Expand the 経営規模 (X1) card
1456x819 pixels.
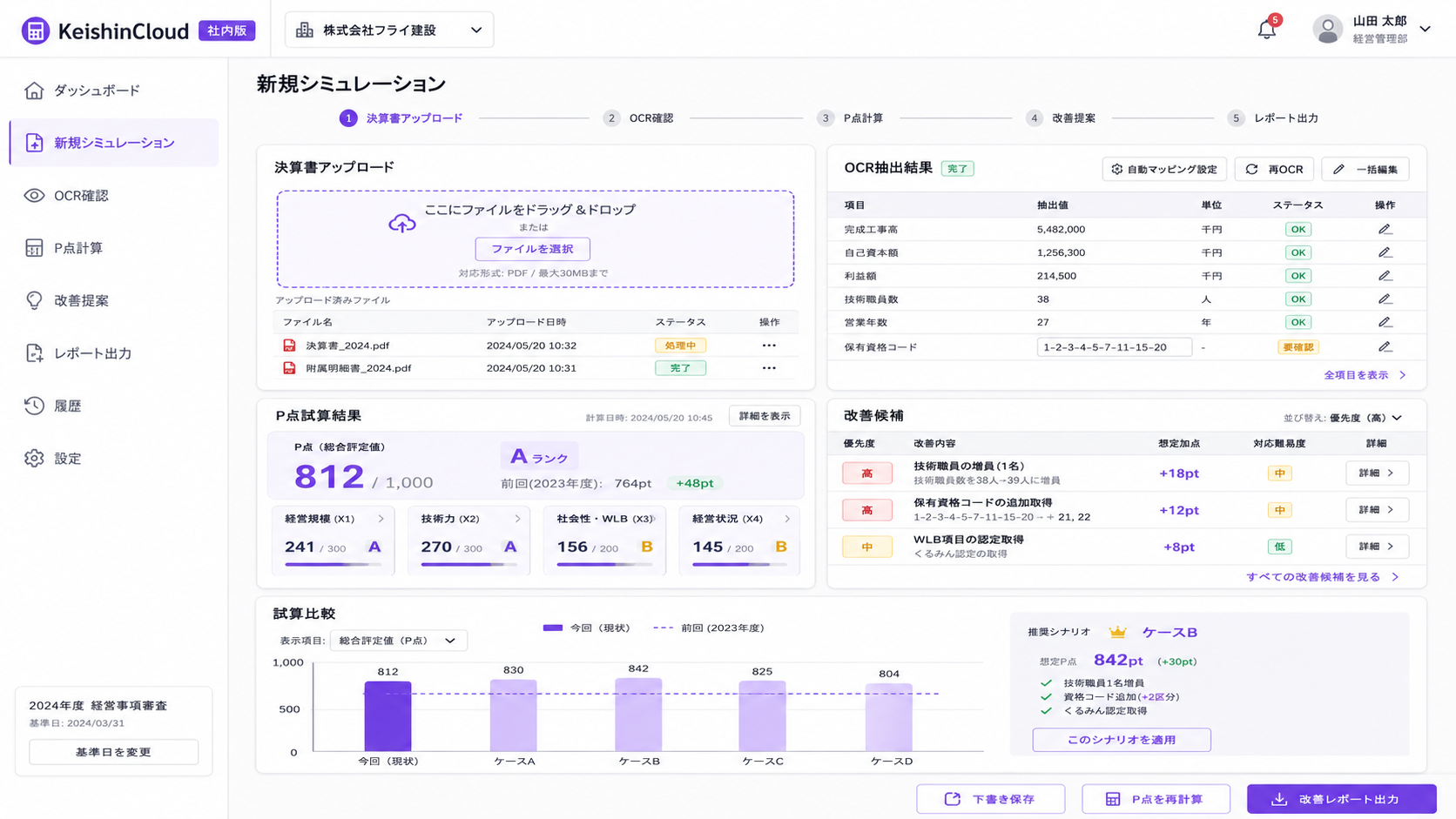coord(381,519)
